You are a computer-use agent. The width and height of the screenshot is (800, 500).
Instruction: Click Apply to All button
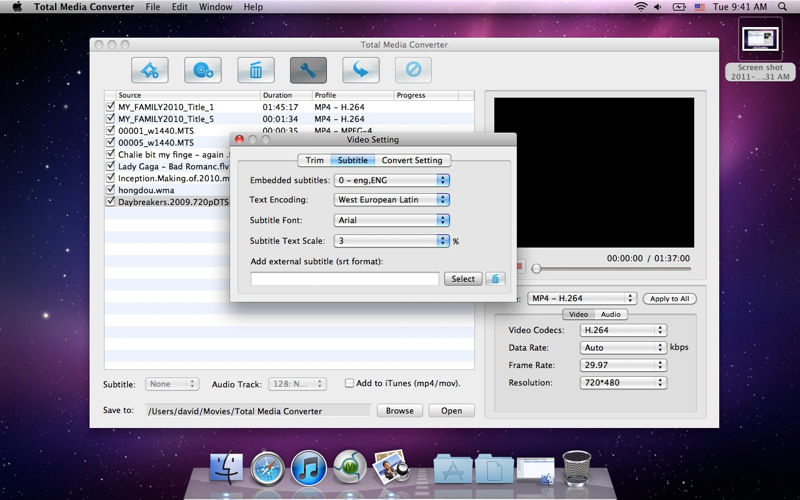(669, 298)
